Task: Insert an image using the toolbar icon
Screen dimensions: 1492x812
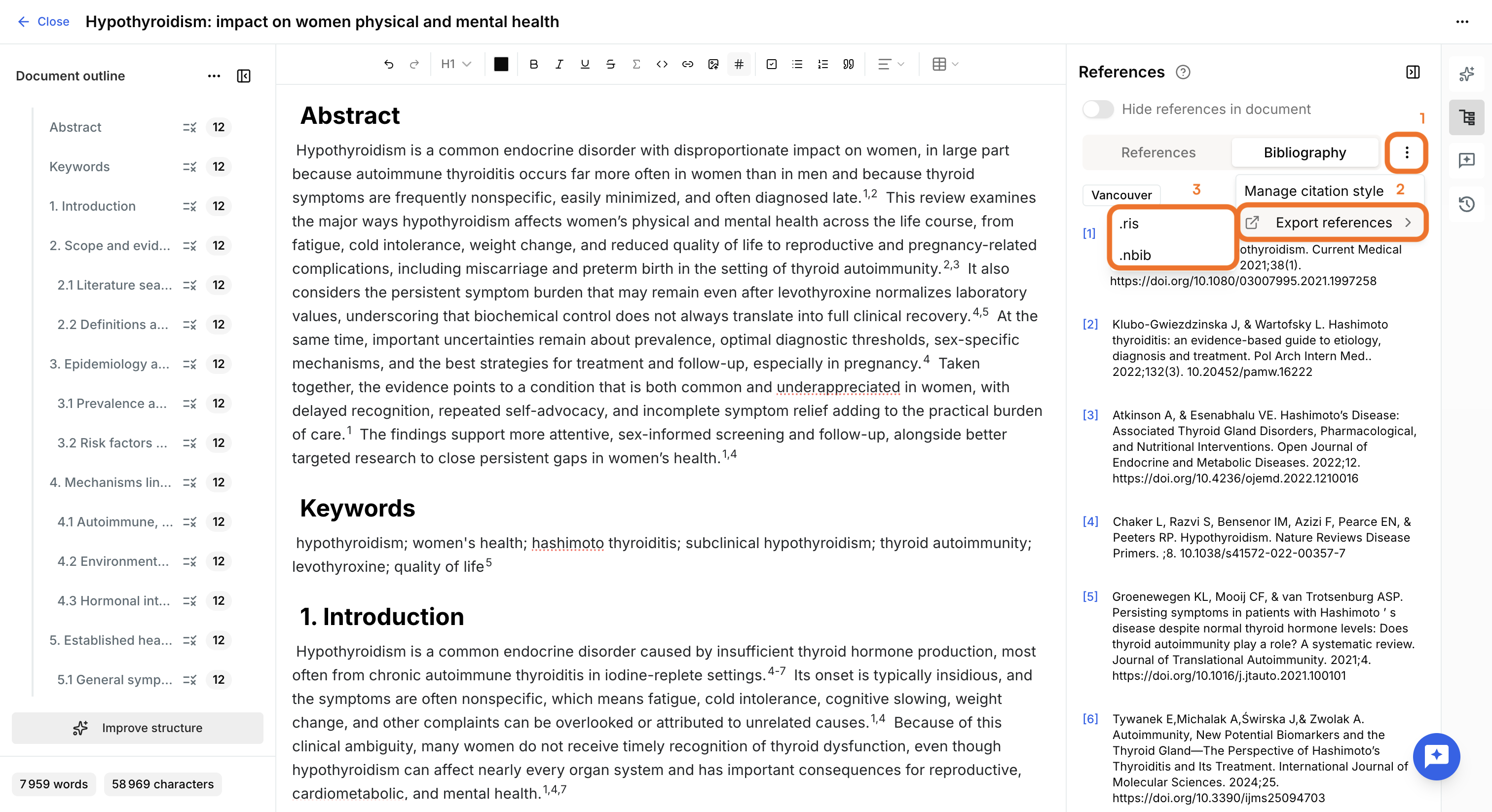Action: point(713,64)
